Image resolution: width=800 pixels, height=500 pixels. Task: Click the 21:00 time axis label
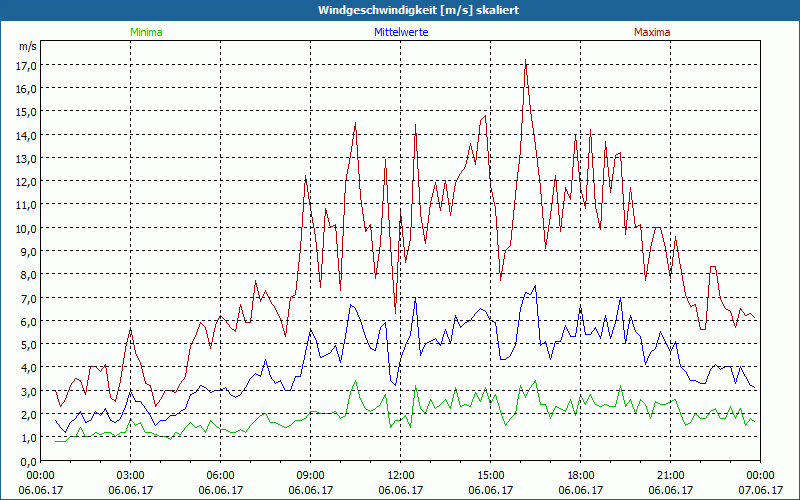coord(670,475)
